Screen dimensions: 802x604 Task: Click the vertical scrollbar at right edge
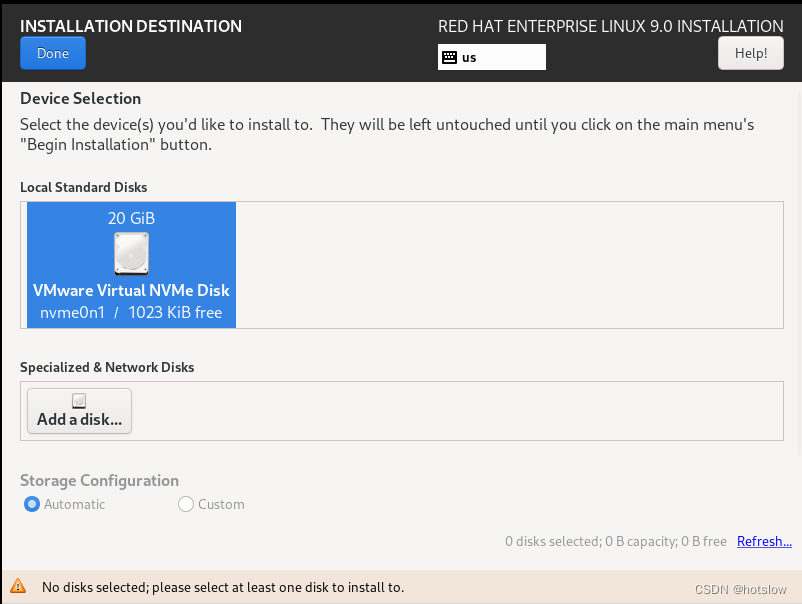tap(799, 273)
